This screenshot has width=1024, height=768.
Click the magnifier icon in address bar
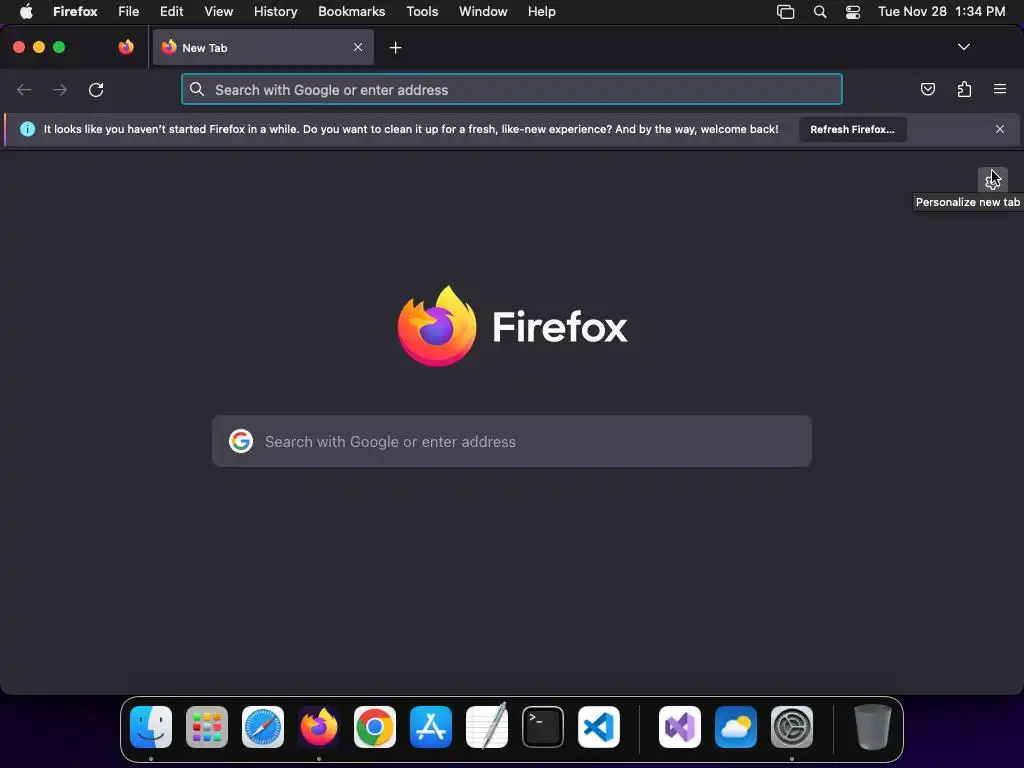[x=197, y=89]
